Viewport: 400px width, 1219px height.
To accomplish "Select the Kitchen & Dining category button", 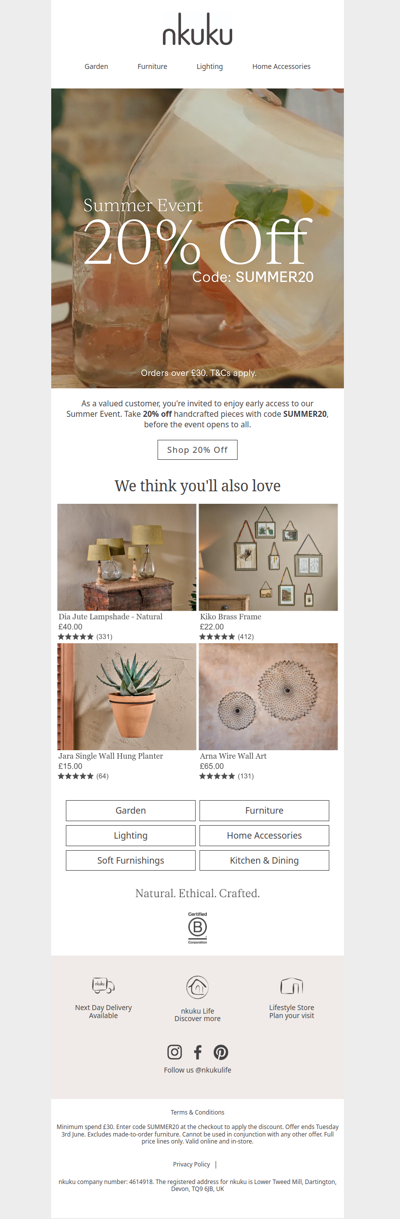I will point(264,860).
